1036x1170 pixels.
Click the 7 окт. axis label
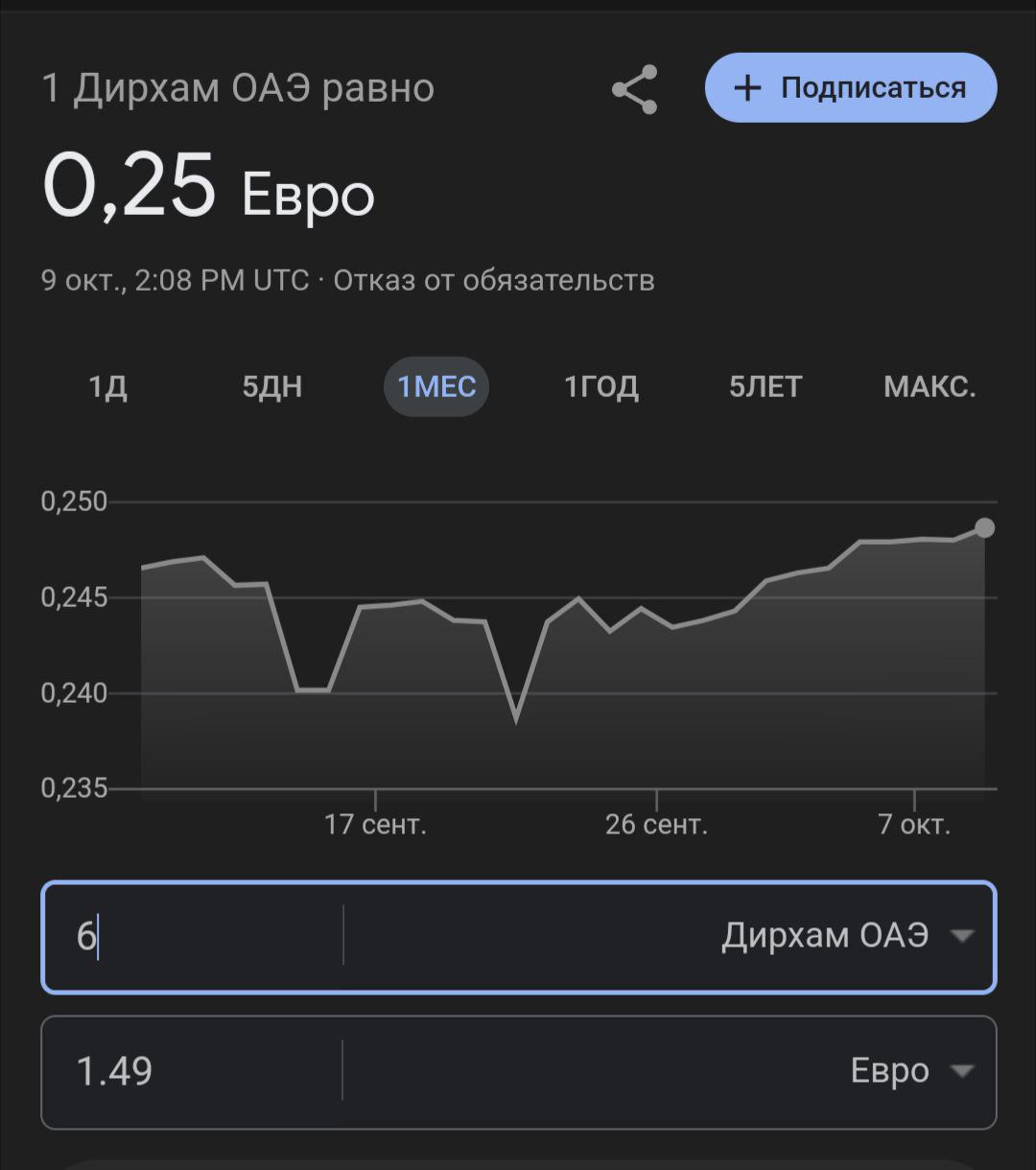coord(914,825)
